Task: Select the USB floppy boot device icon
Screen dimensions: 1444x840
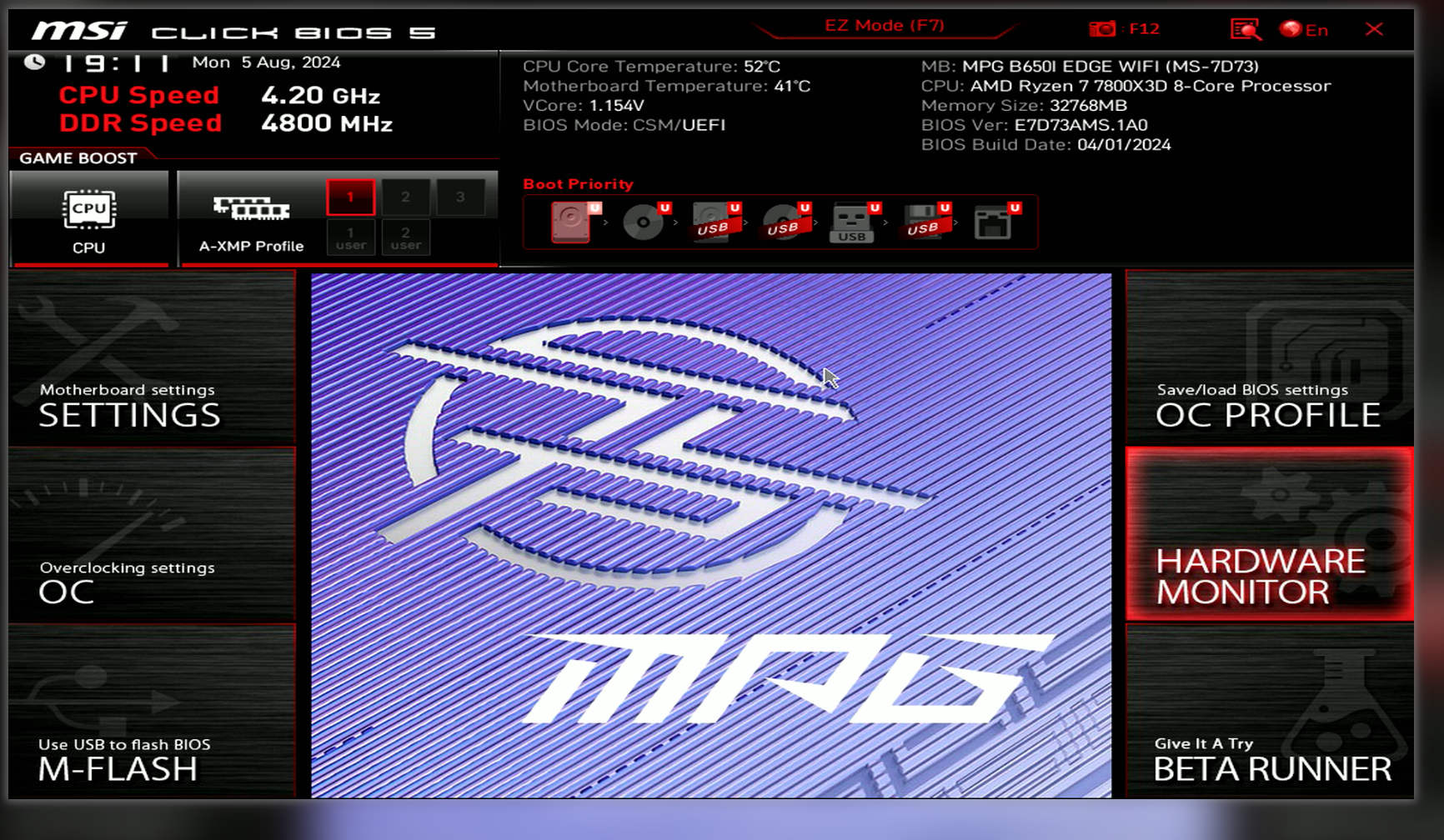Action: click(925, 222)
